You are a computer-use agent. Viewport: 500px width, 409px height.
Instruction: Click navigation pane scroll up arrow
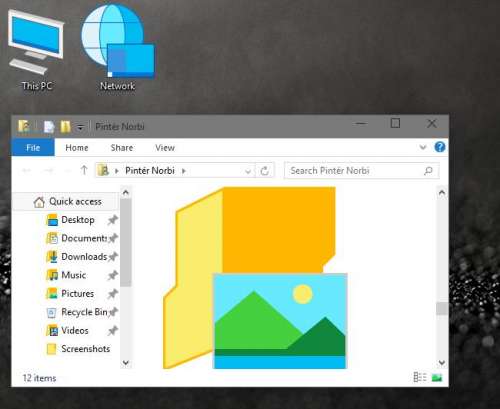coord(126,192)
